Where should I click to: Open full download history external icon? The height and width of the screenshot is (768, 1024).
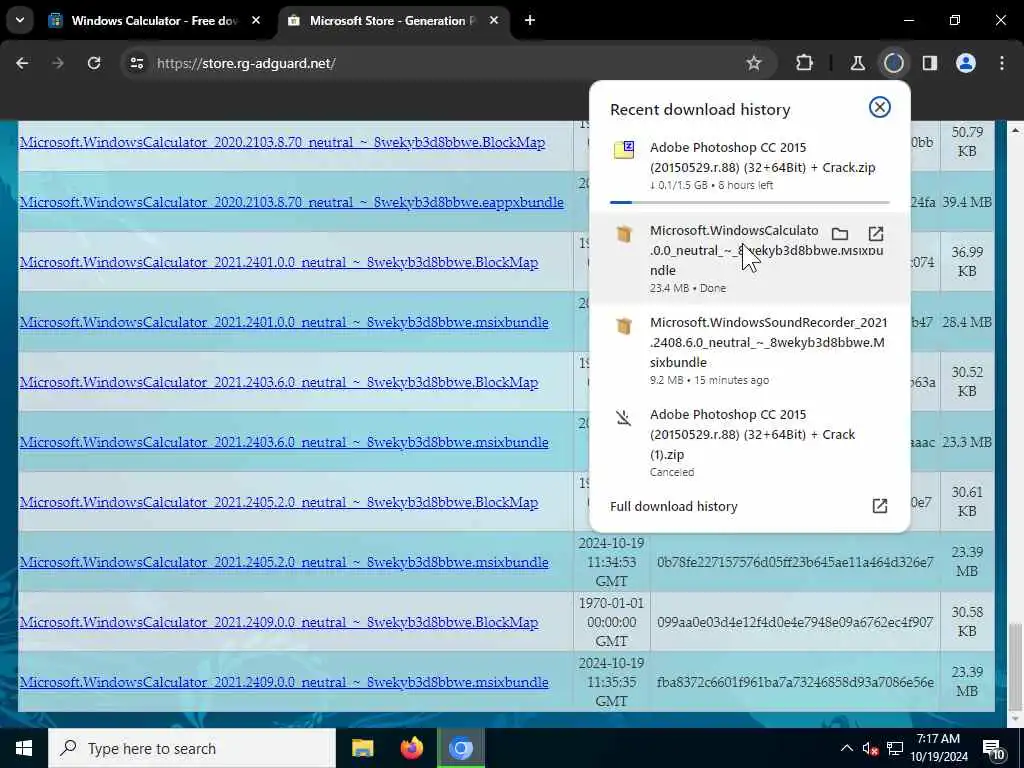tap(880, 506)
